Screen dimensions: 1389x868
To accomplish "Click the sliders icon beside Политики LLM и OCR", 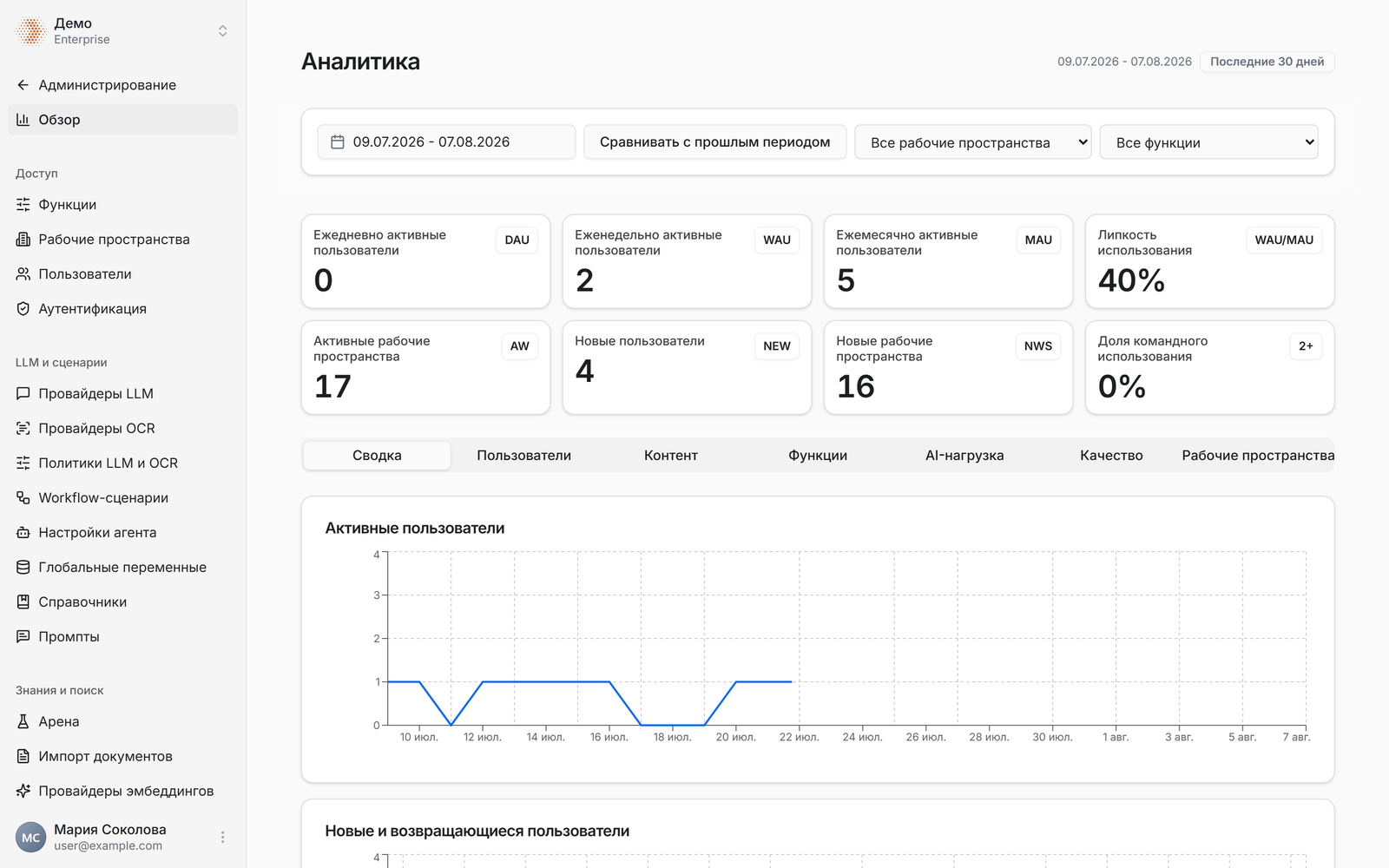I will click(23, 464).
